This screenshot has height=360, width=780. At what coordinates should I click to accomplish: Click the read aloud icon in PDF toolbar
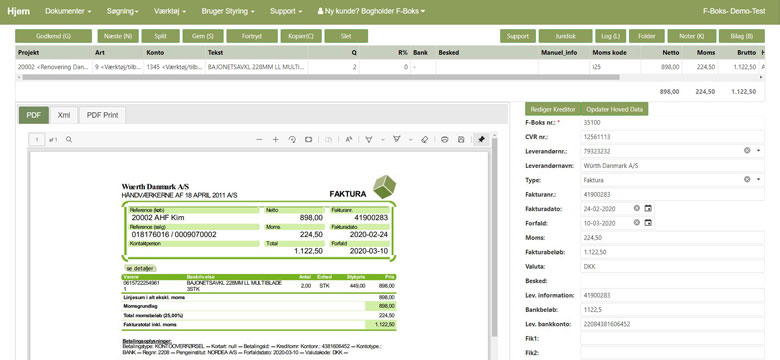pos(349,140)
